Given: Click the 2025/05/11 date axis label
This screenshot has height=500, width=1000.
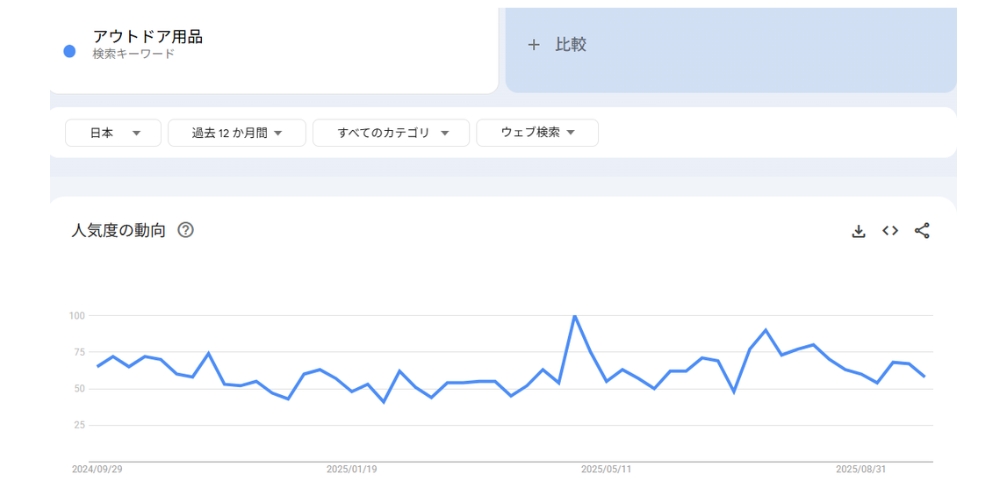Looking at the screenshot, I should pos(607,468).
